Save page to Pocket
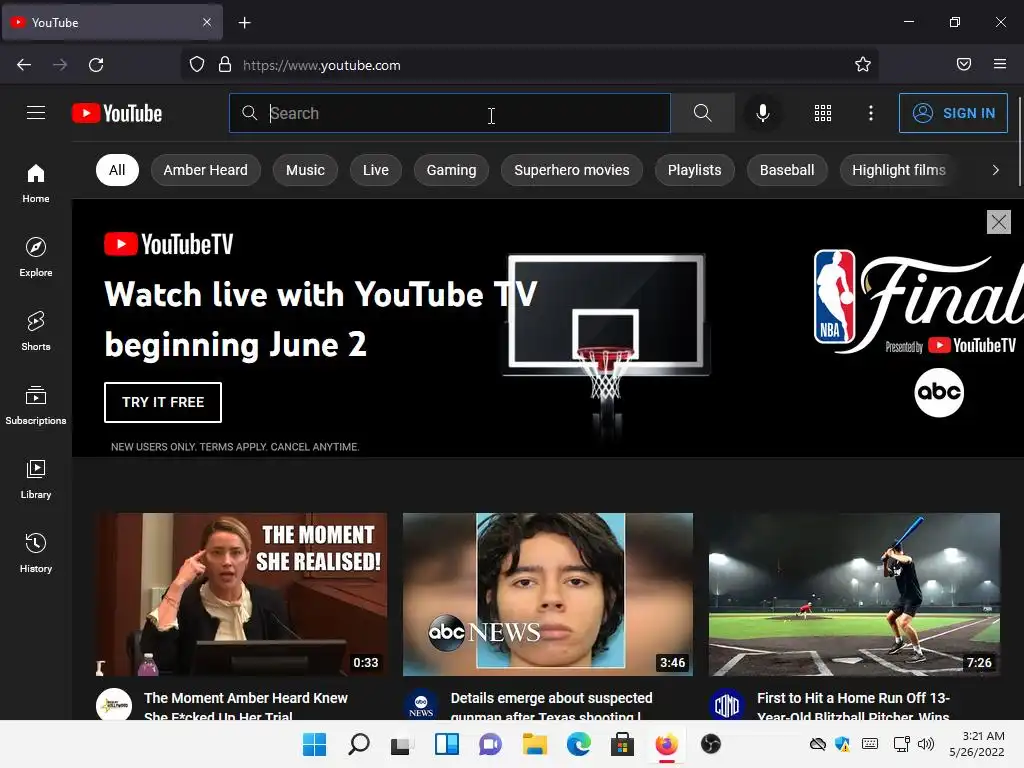Screen dimensions: 1024x768 [964, 64]
